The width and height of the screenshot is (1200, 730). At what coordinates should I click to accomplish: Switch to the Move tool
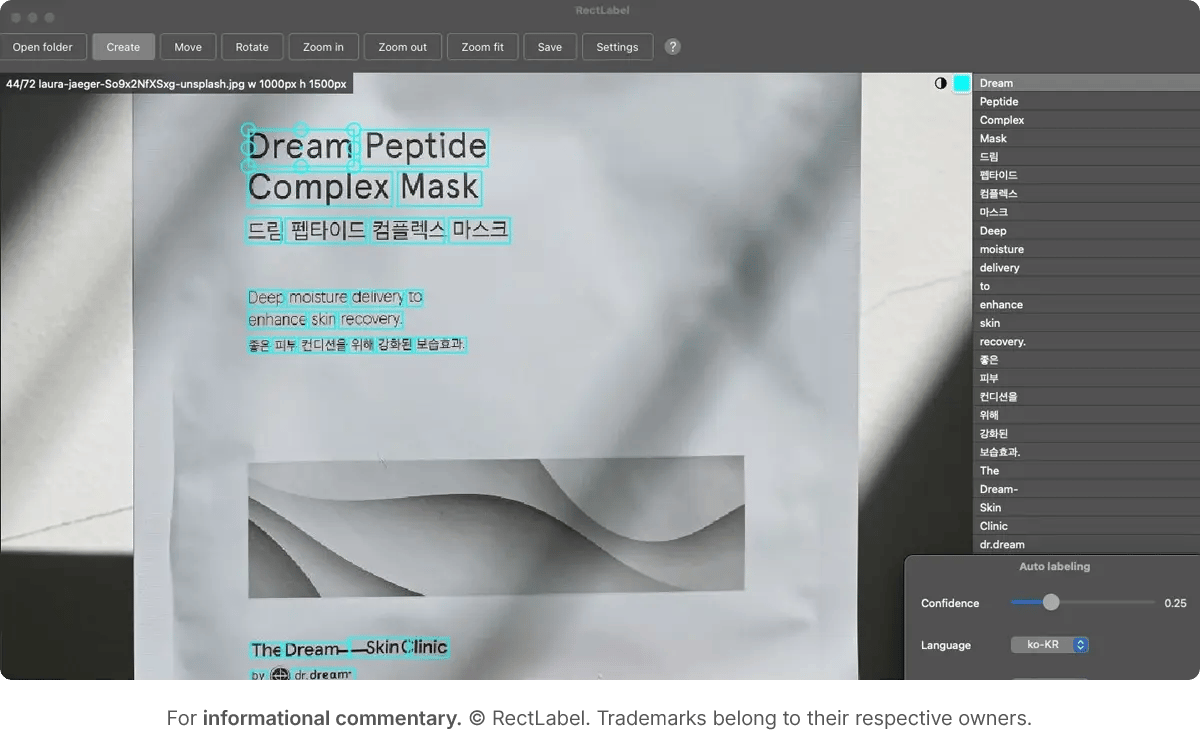tap(188, 47)
